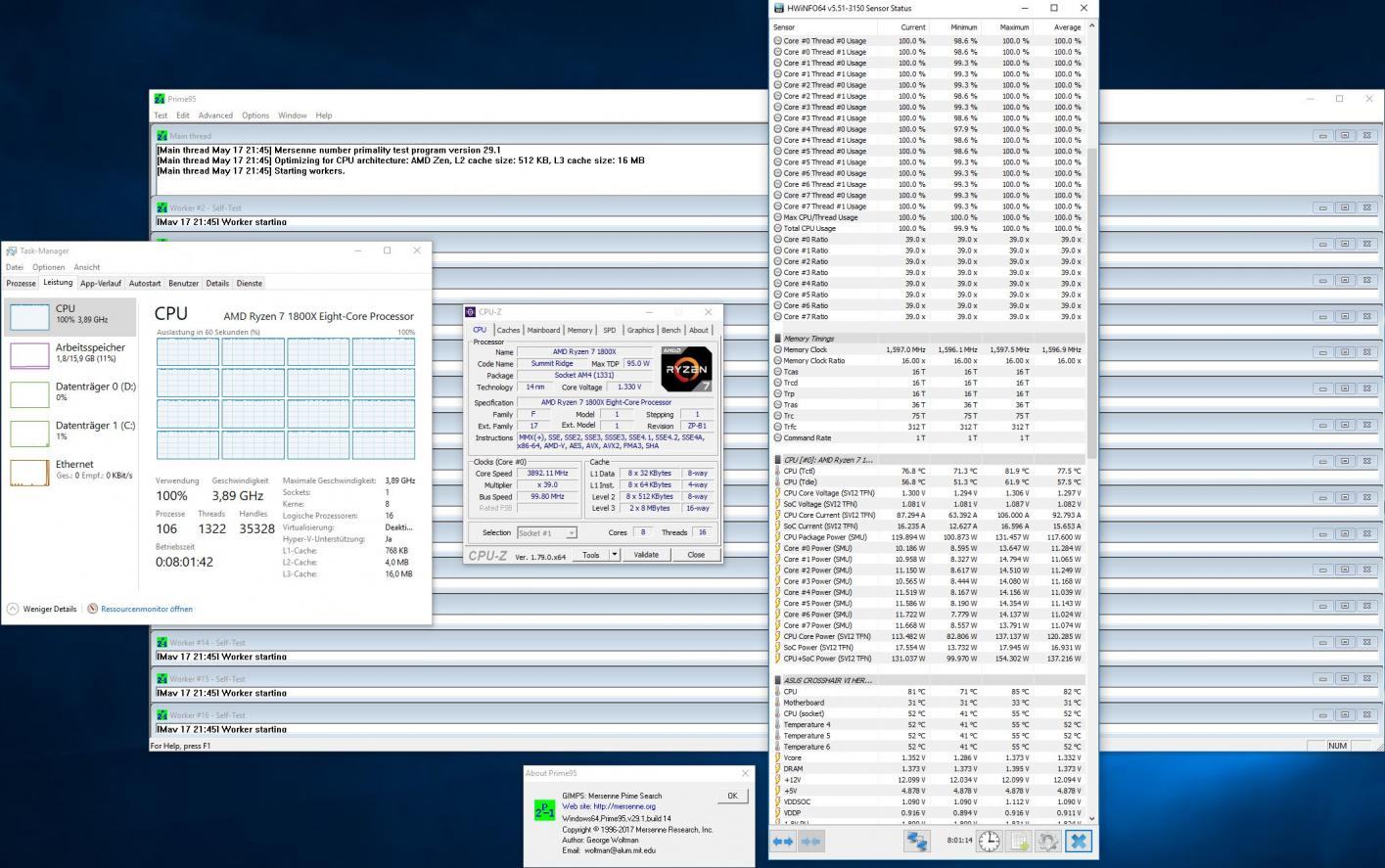This screenshot has height=868, width=1385.
Task: Click the Worker #14 Self-Test window icon
Action: (x=162, y=643)
